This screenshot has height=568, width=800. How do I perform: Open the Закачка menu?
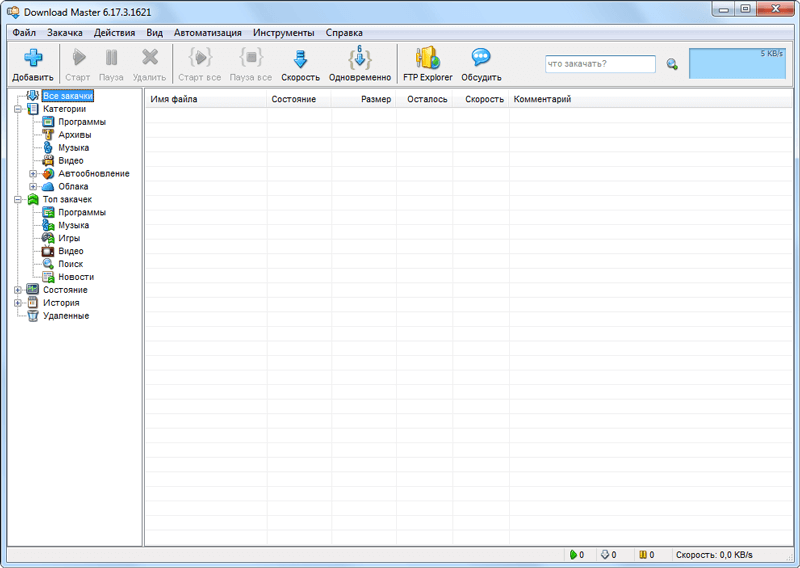[65, 33]
